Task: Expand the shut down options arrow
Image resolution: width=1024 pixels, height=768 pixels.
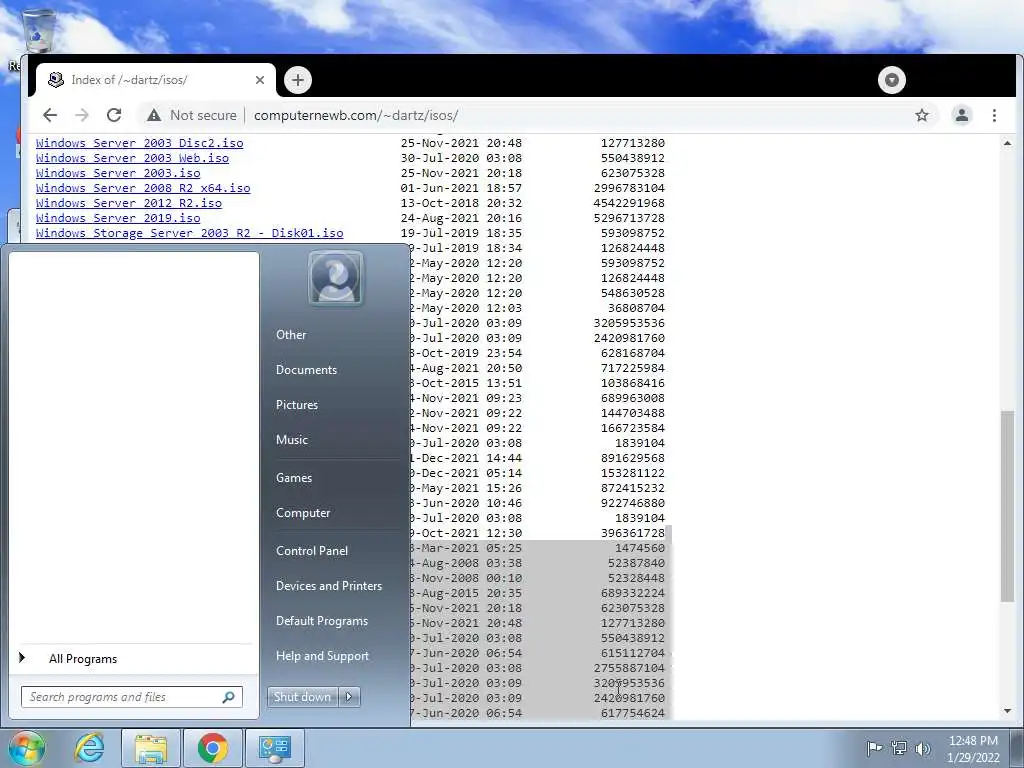Action: tap(349, 697)
